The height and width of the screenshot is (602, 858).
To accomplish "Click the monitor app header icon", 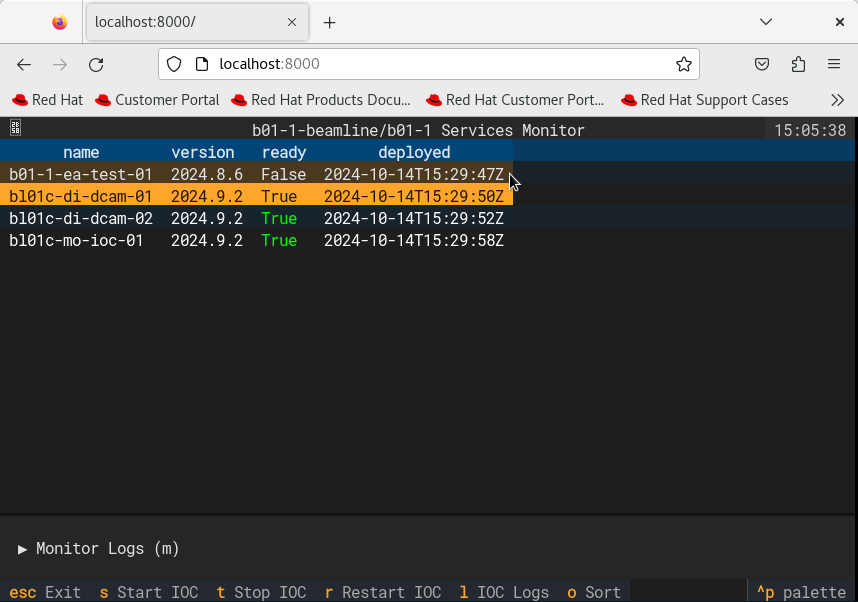I will (15, 128).
